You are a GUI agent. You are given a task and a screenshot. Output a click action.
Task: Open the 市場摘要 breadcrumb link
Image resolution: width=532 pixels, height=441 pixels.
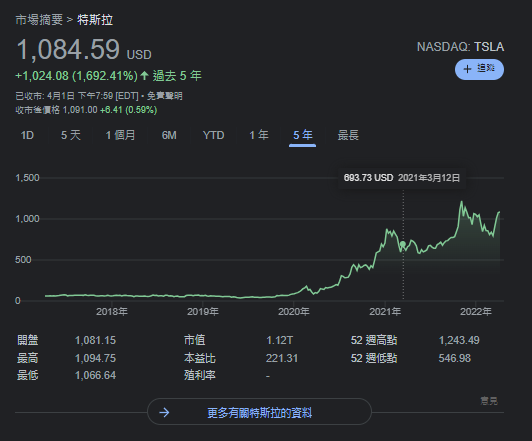[x=39, y=20]
